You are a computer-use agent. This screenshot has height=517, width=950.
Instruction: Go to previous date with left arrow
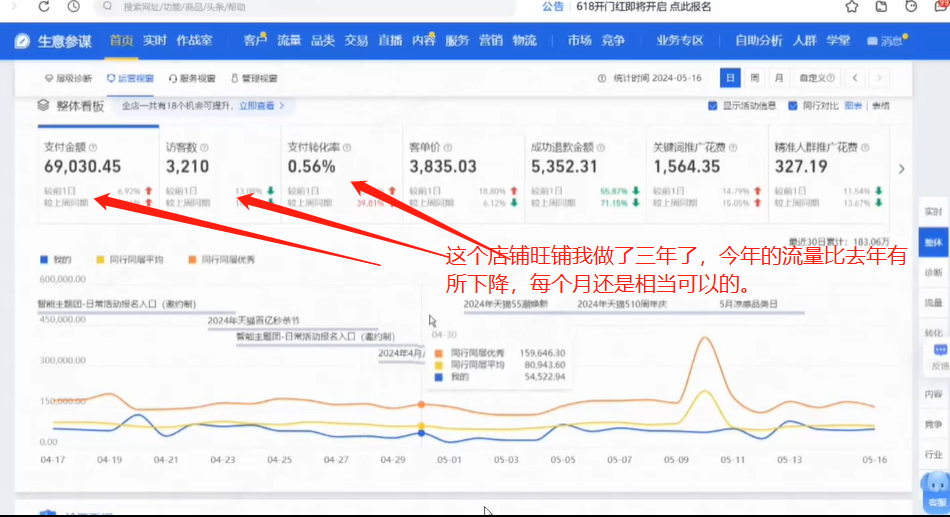[856, 78]
